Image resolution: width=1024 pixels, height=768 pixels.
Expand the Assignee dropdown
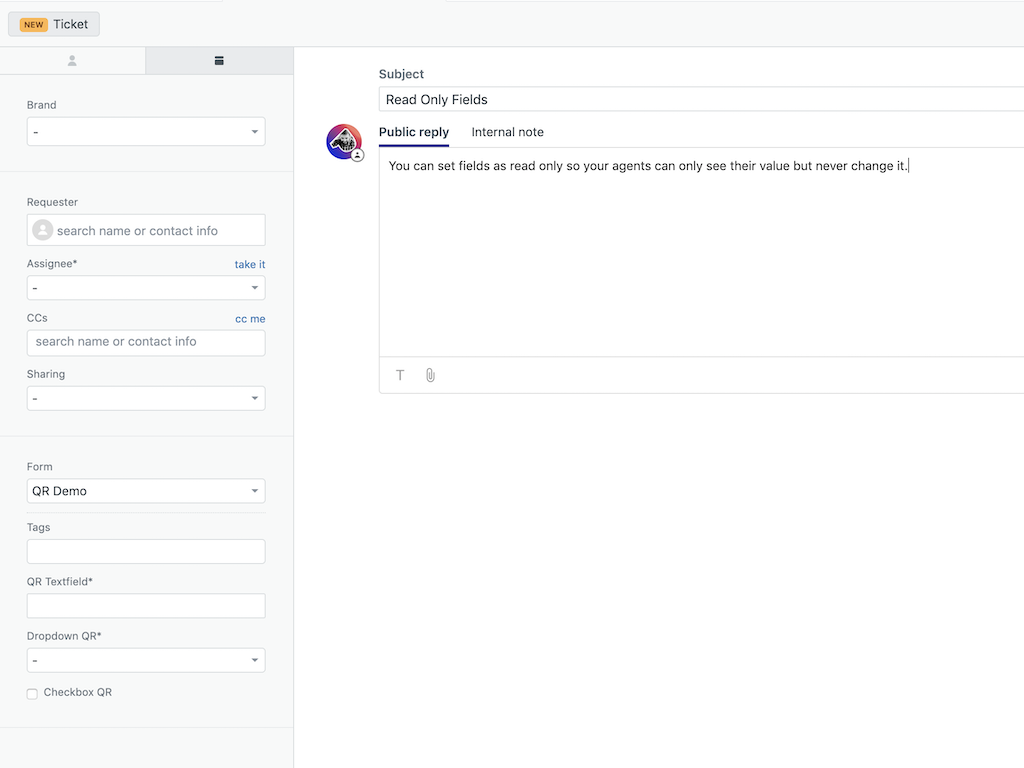[146, 288]
